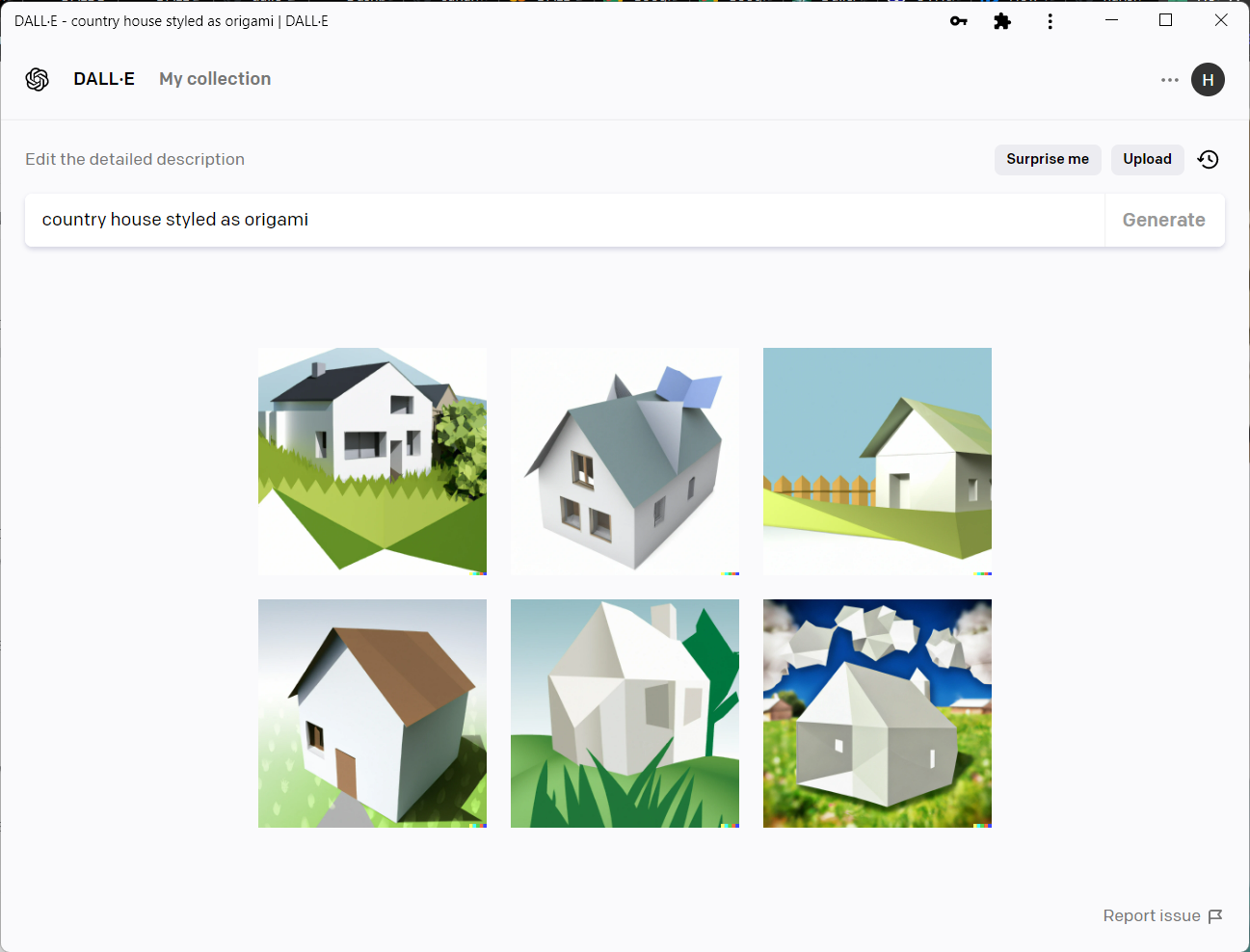The height and width of the screenshot is (952, 1250).
Task: Open the My collection tab
Action: pos(215,79)
